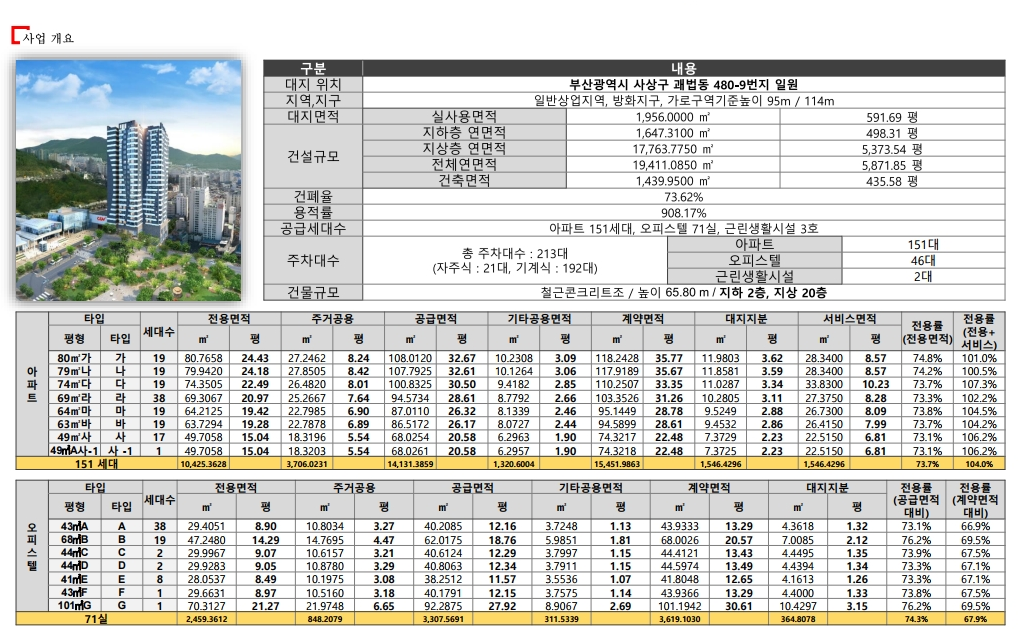Click the '5,871.85 평' cell
The height and width of the screenshot is (639, 1034).
click(892, 165)
